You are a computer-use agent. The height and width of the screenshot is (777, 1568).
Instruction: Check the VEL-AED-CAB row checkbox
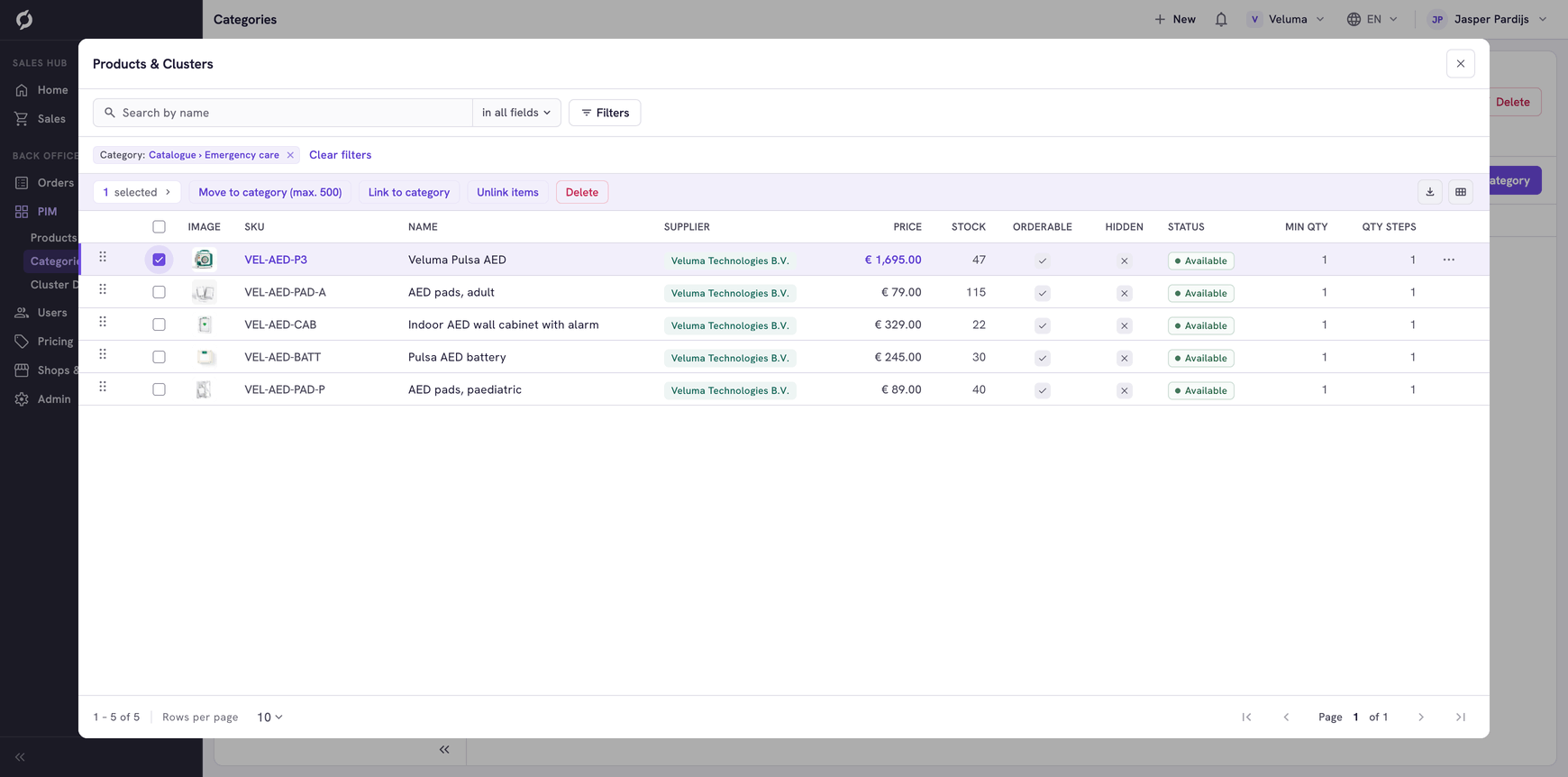159,325
